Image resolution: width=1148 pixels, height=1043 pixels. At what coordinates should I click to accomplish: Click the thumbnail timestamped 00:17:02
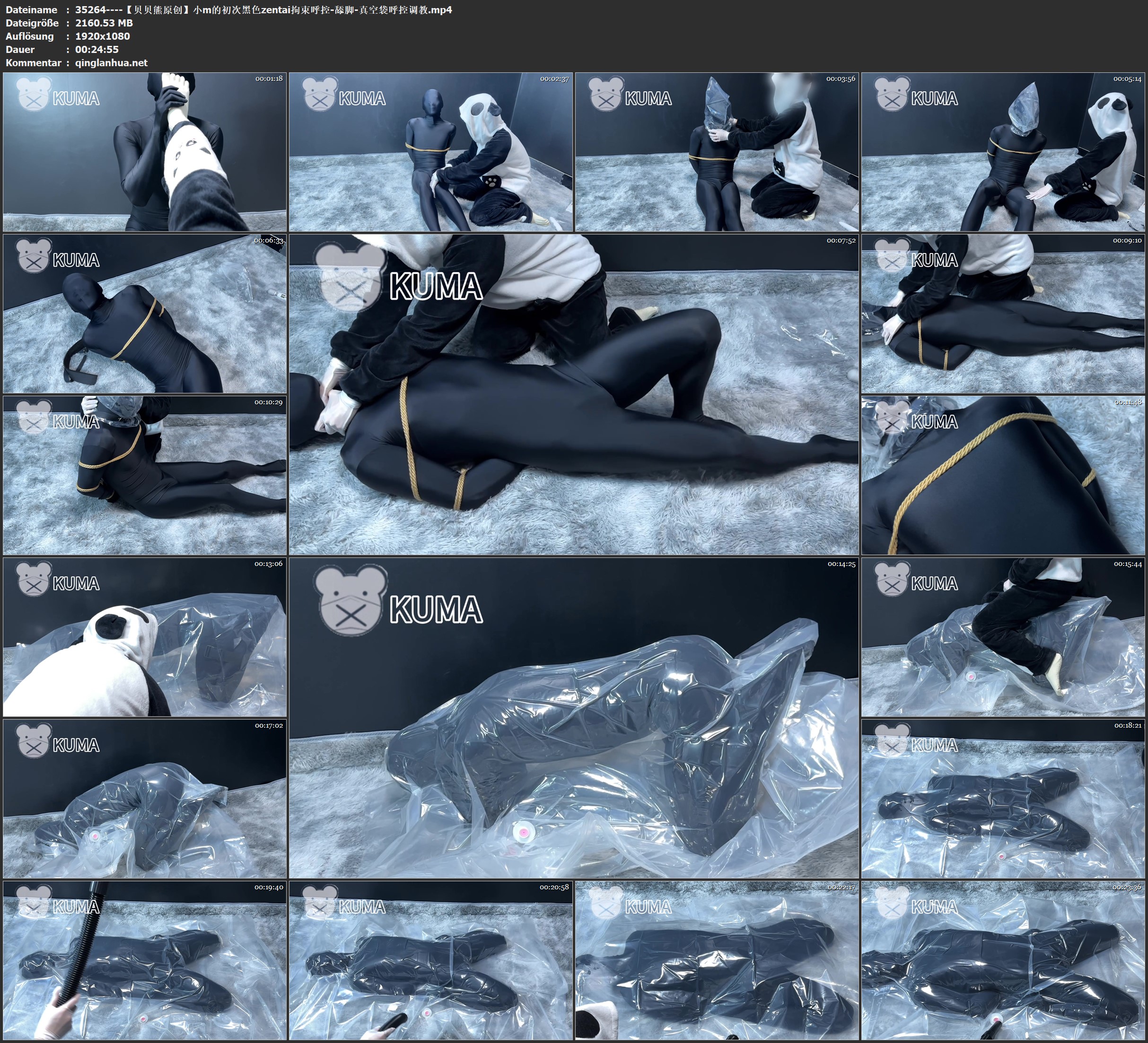145,798
